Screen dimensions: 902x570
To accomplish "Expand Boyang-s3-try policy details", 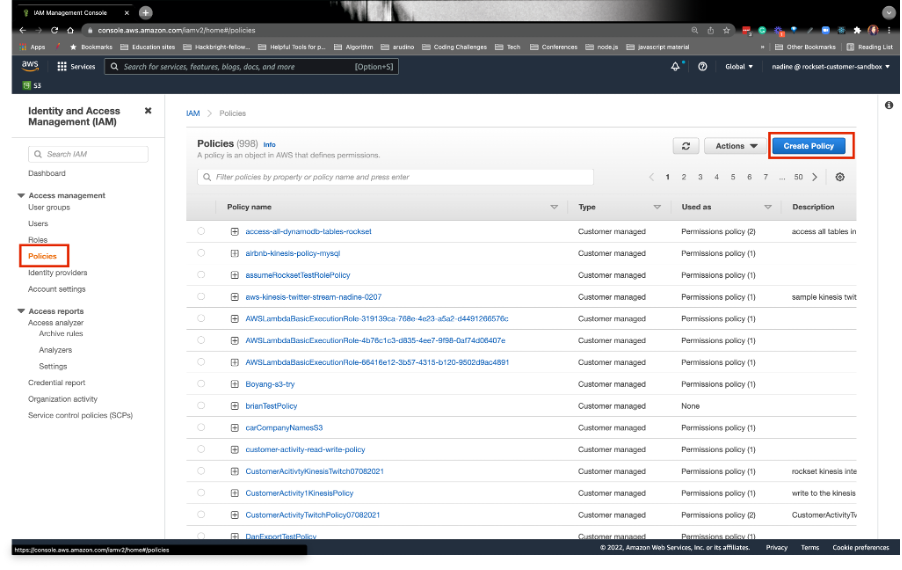I will point(235,384).
